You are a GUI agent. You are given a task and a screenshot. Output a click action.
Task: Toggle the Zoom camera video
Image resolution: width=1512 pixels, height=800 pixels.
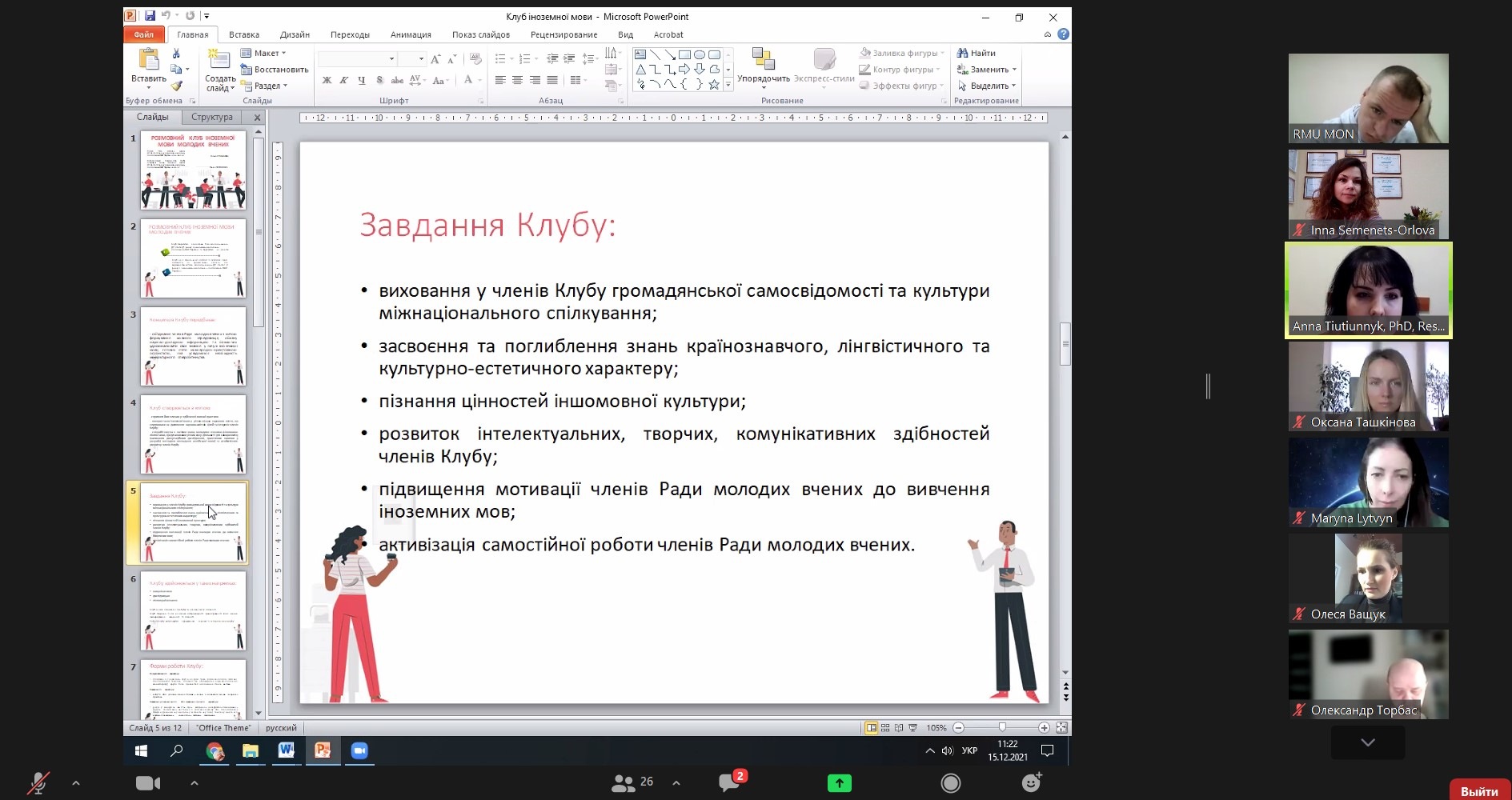pos(148,782)
